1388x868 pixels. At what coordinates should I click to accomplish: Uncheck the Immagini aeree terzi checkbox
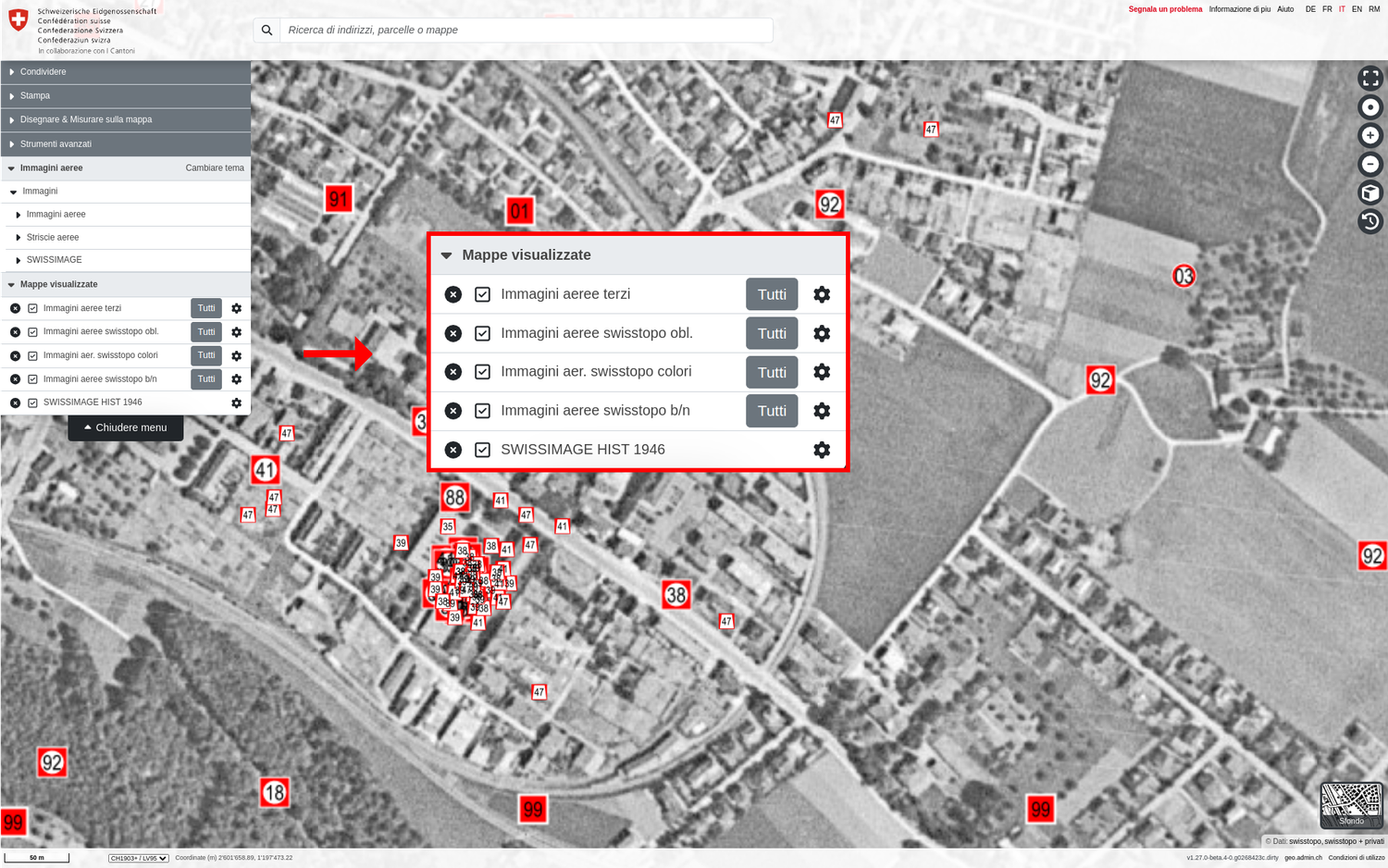coord(482,293)
